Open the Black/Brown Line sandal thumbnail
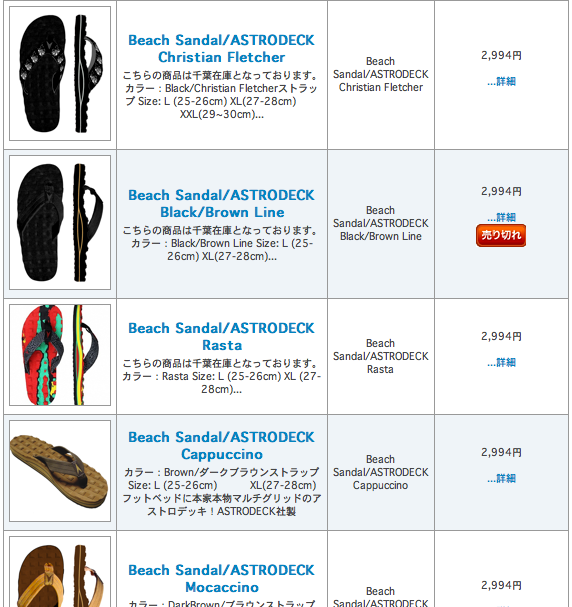Viewport: 572px width, 607px height. pyautogui.click(x=60, y=223)
